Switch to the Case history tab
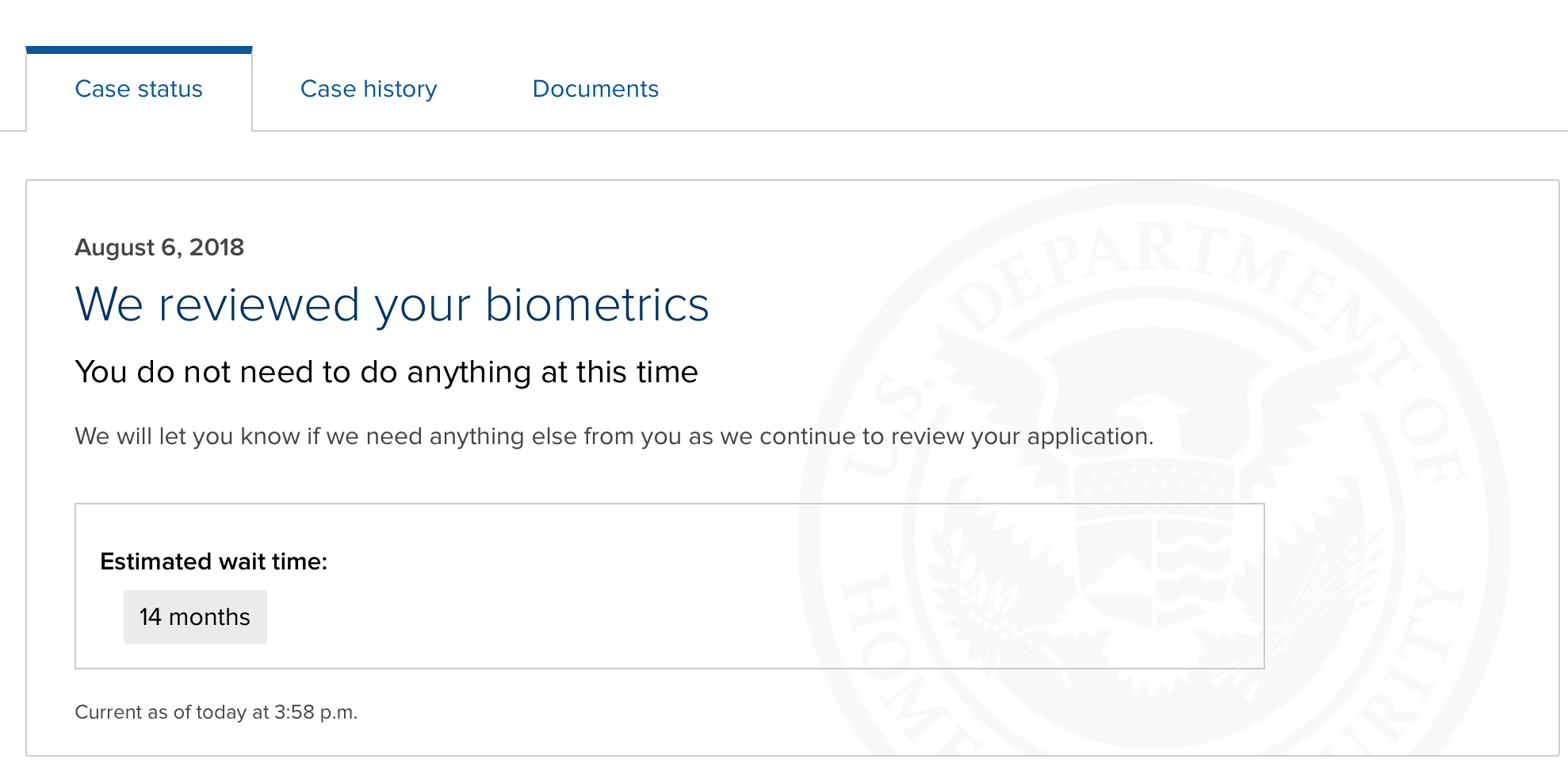This screenshot has width=1568, height=782. coord(369,89)
